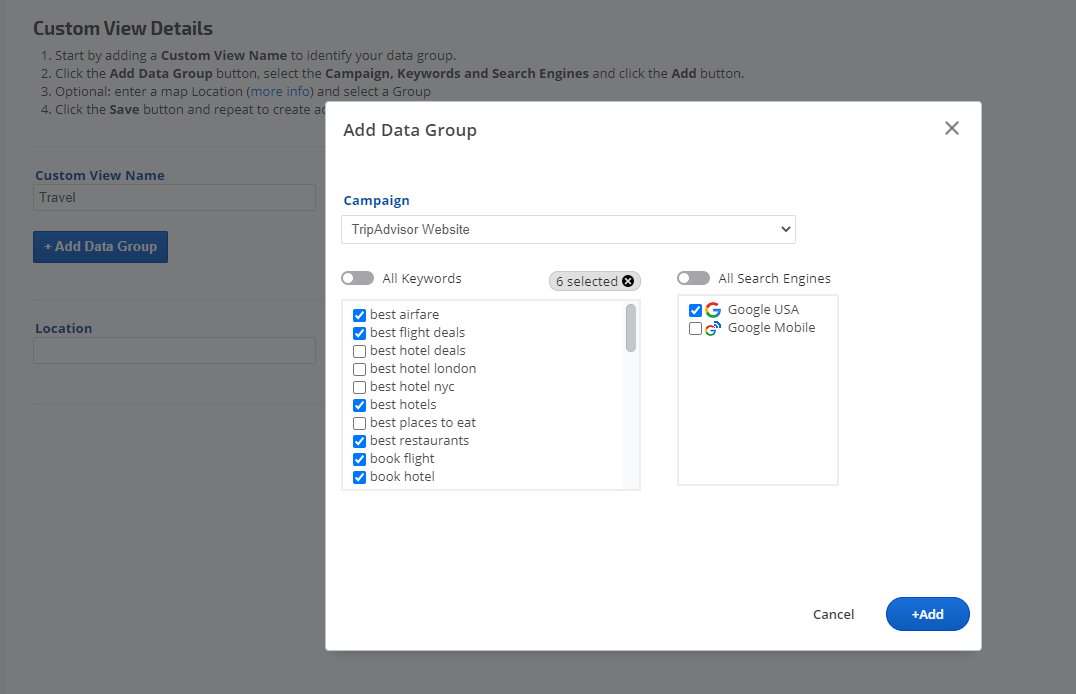Click the + Add Data Group button
Viewport: 1076px width, 694px height.
click(100, 246)
